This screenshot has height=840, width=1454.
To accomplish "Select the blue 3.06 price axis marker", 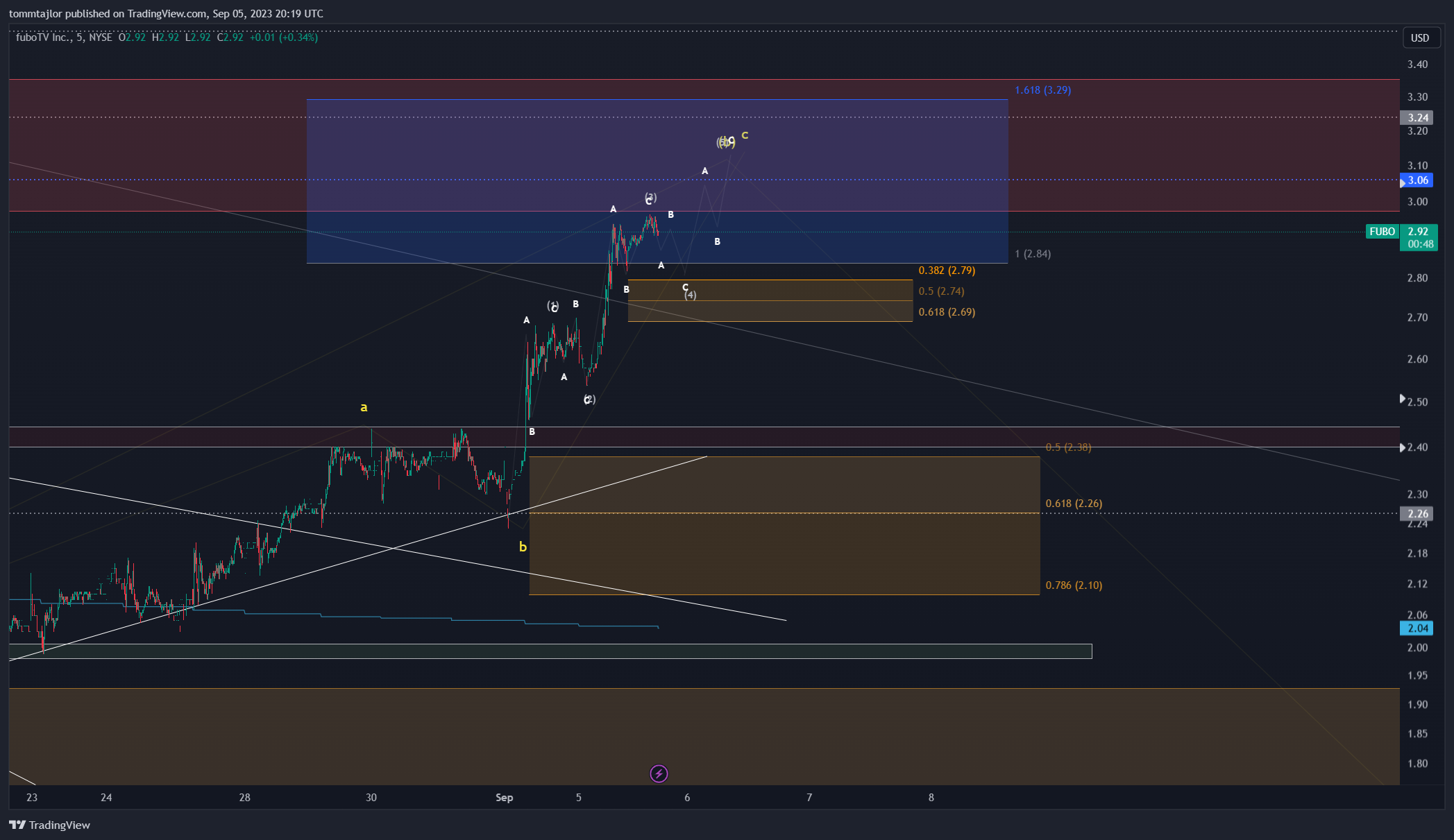I will click(1417, 180).
